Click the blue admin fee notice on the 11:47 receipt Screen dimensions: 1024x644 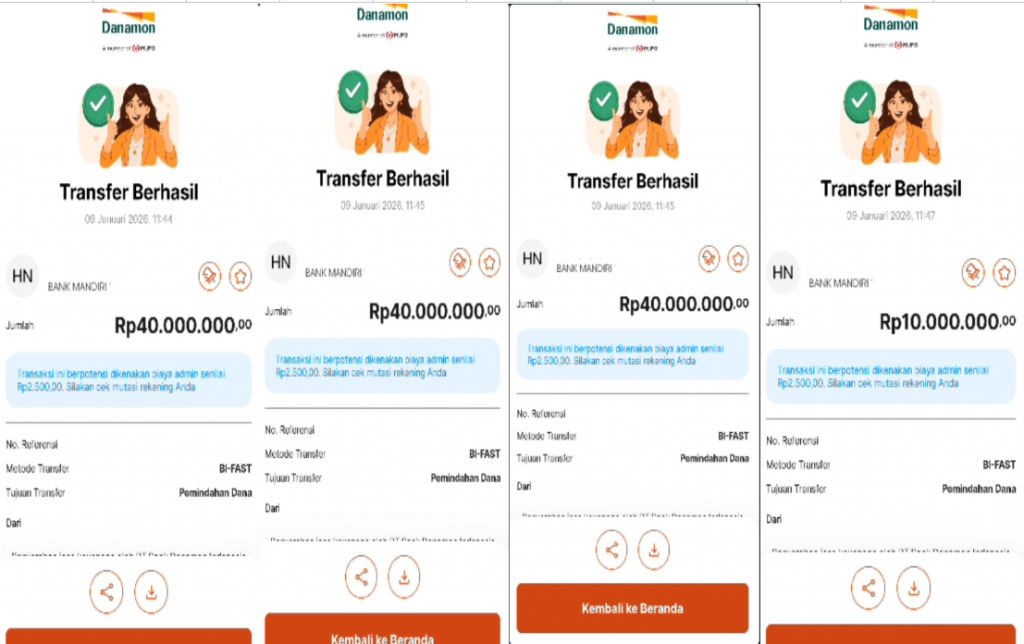click(891, 376)
